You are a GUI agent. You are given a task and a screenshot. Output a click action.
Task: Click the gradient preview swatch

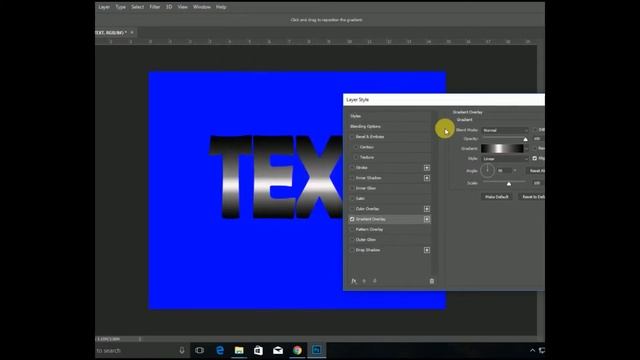click(x=502, y=149)
